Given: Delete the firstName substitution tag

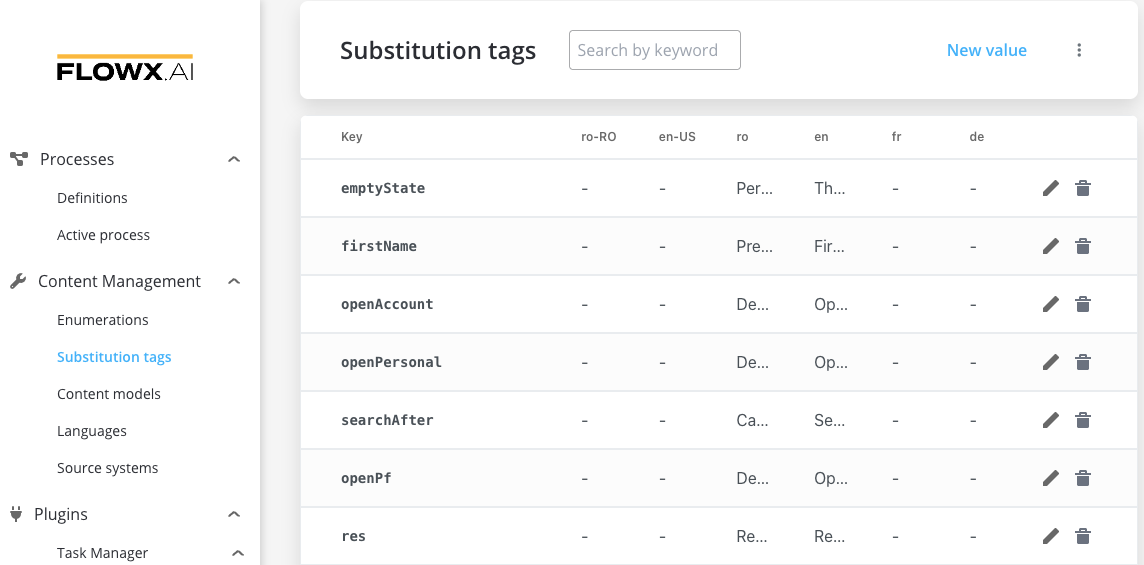Looking at the screenshot, I should tap(1083, 246).
